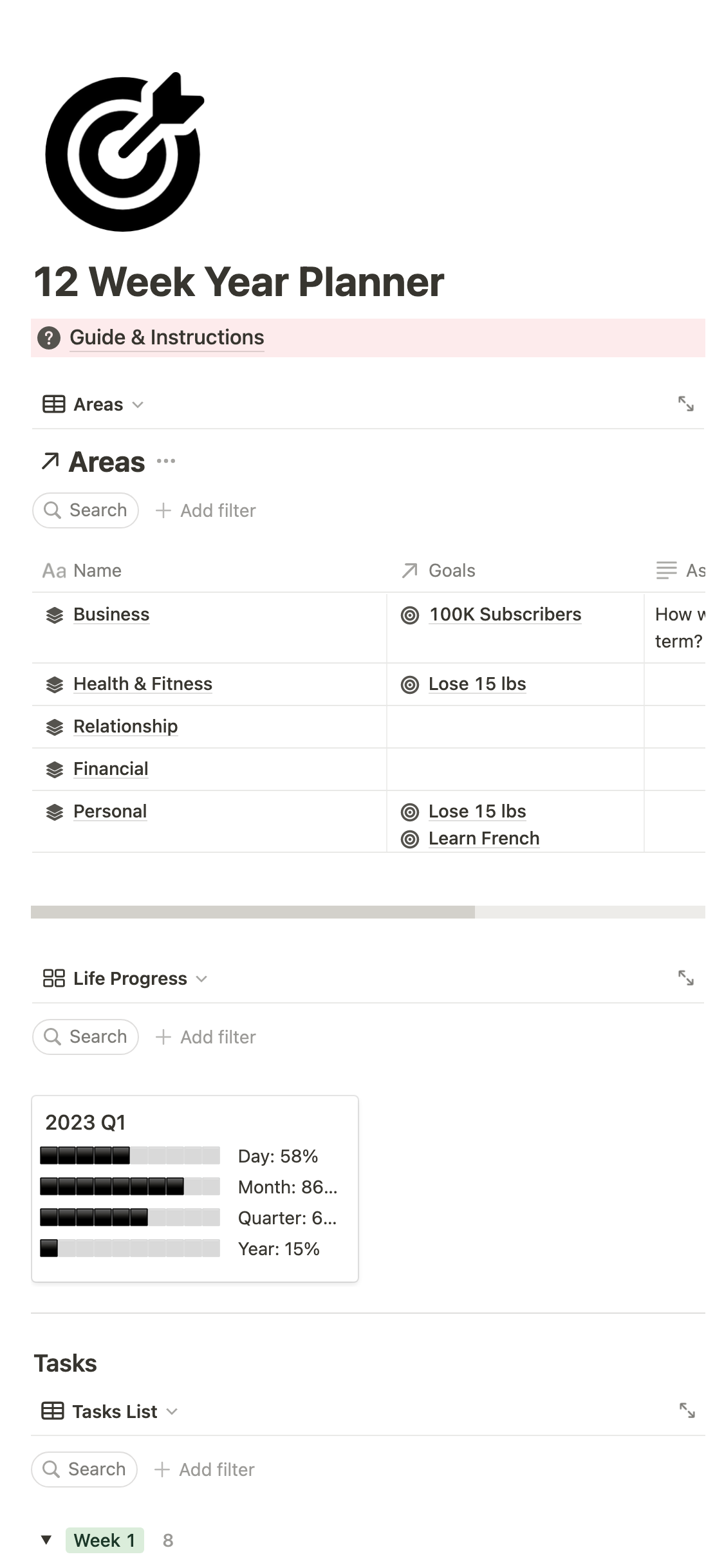Open the Areas view switcher dropdown
The height and width of the screenshot is (1568, 724).
138,405
